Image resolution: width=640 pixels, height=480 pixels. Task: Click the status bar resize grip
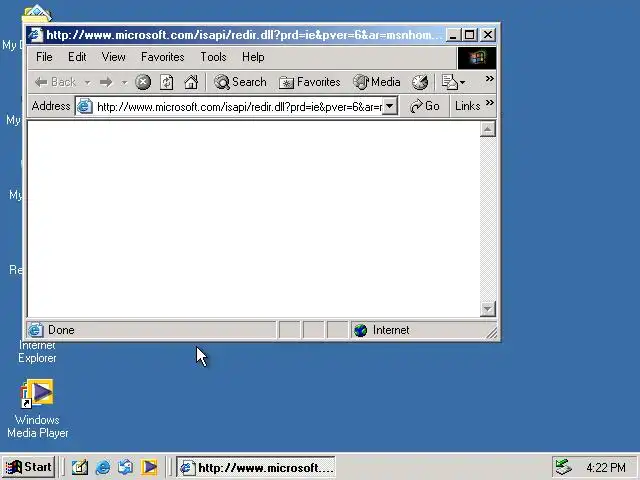point(492,333)
